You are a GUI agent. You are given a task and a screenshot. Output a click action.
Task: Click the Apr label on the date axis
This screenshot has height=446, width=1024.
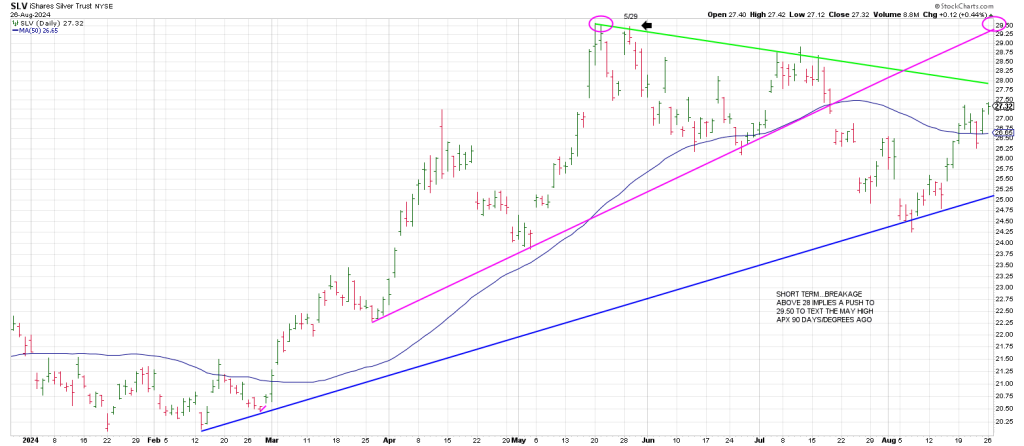point(387,439)
